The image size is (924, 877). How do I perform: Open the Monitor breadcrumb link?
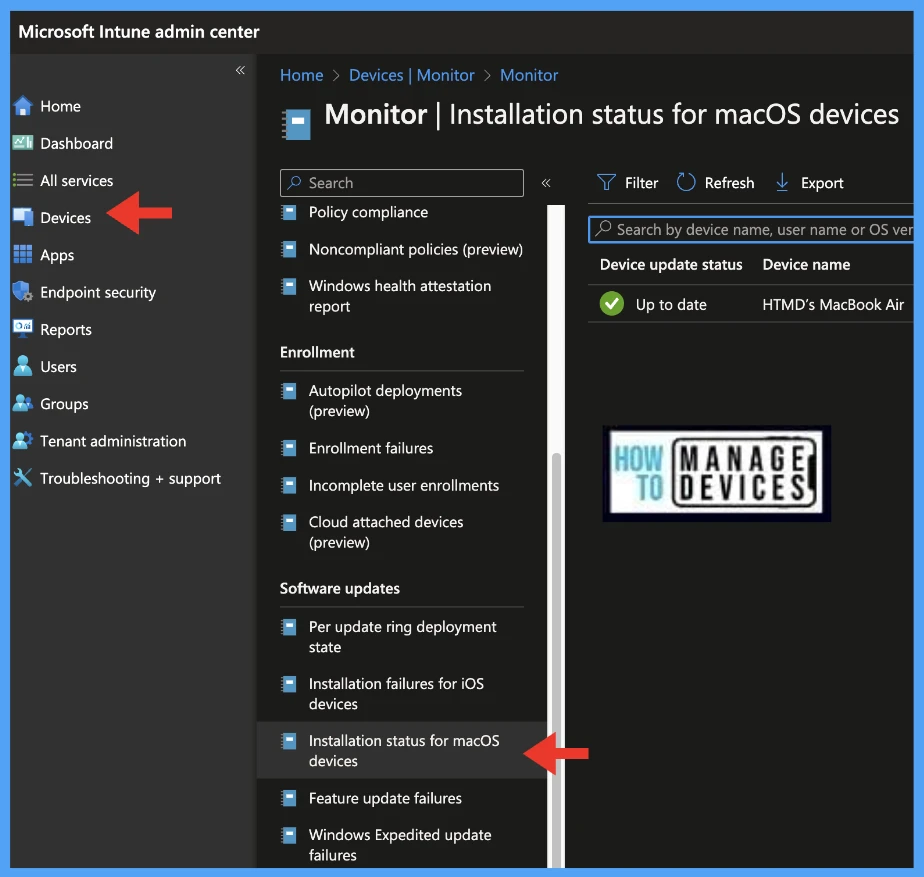tap(529, 75)
